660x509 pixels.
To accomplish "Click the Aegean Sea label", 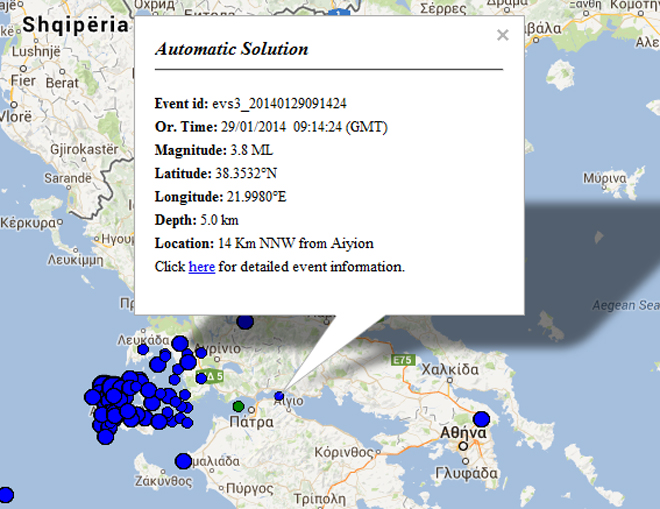I will (625, 304).
